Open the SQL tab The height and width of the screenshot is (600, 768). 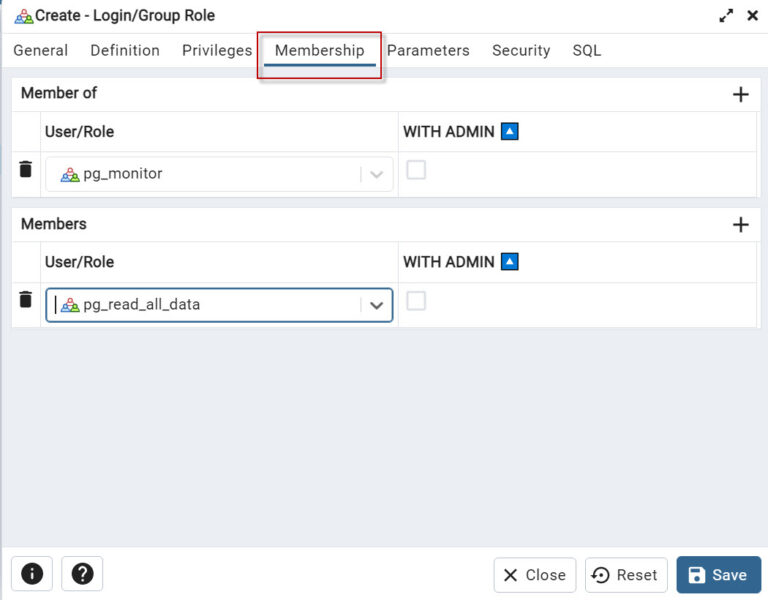[587, 50]
